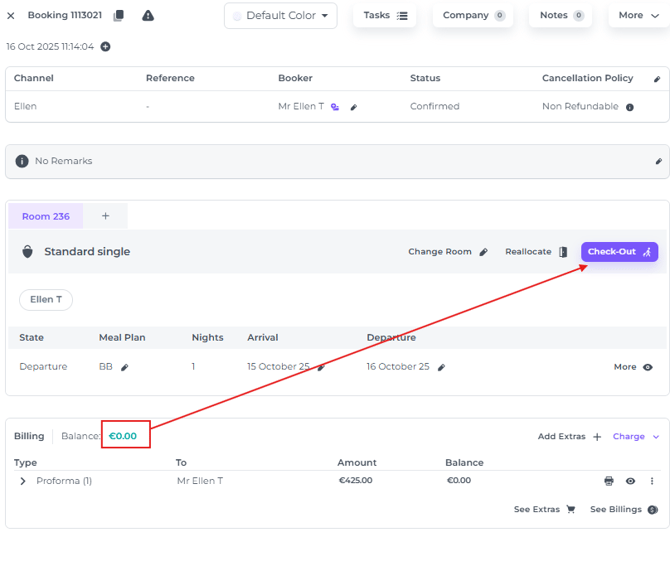Expand the More menu in header
Image resolution: width=670 pixels, height=571 pixels.
638,16
